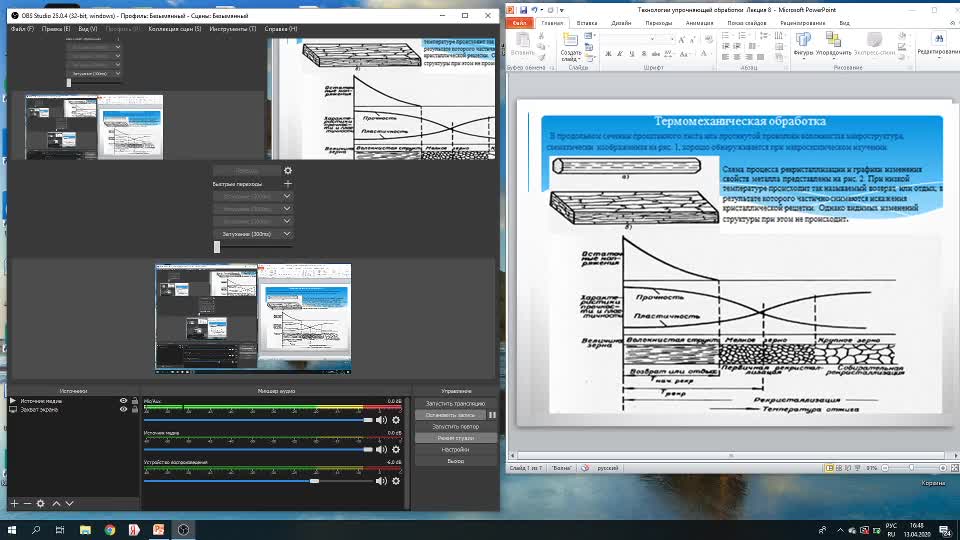Open File tab in PowerPoint

519,23
